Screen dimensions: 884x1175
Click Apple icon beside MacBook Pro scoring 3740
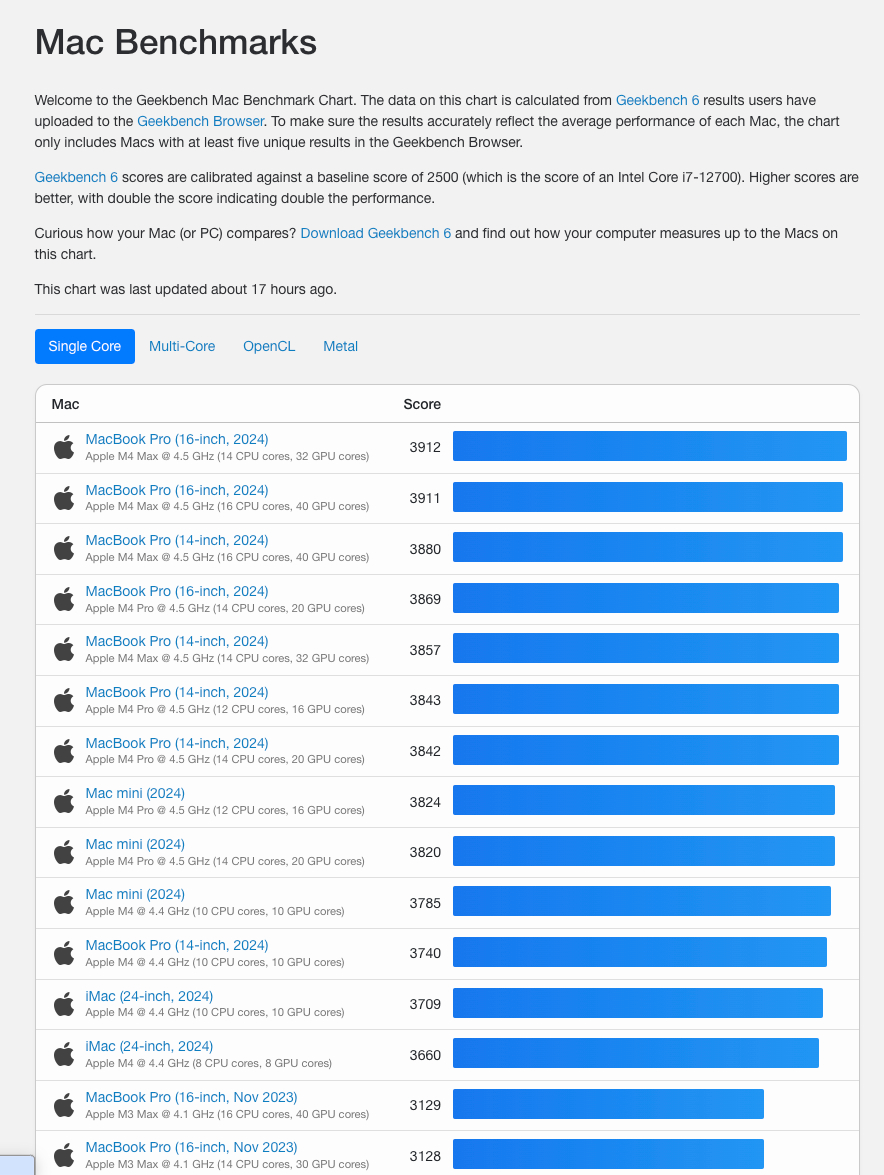(64, 953)
